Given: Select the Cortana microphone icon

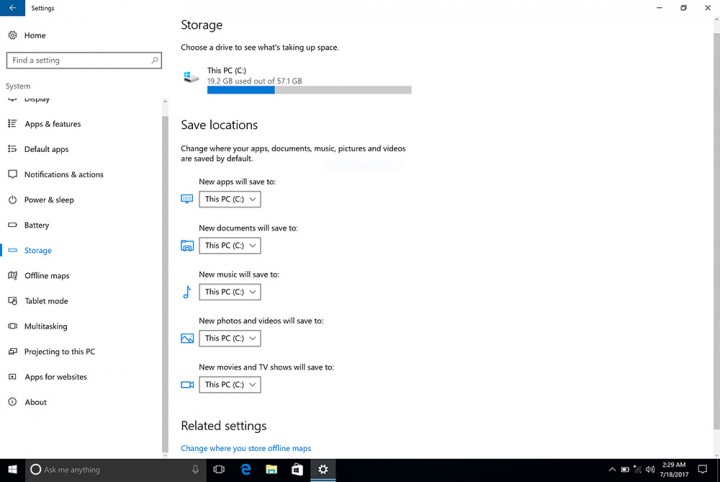Looking at the screenshot, I should click(x=195, y=470).
